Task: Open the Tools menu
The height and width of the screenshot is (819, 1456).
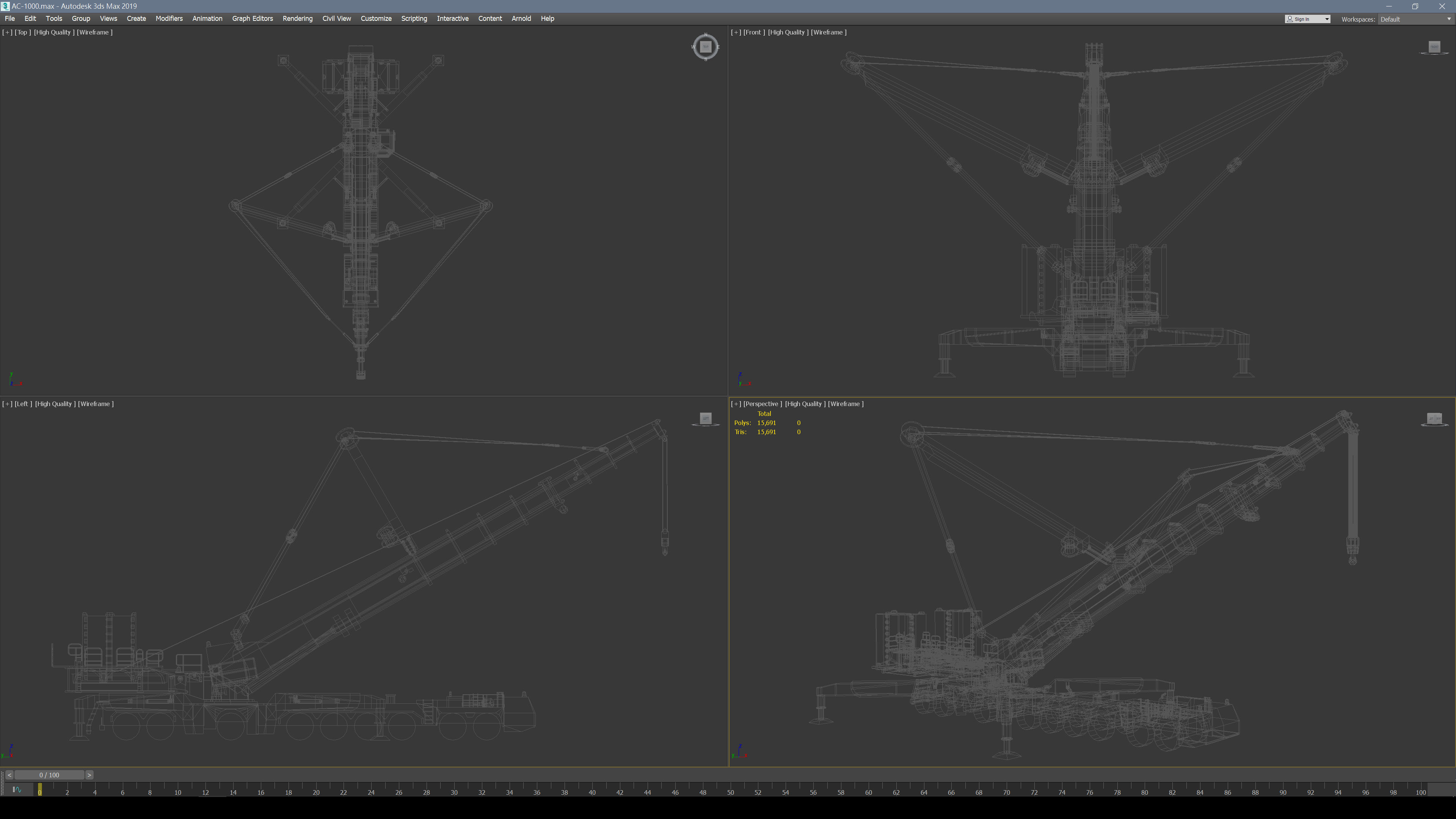Action: 54,19
